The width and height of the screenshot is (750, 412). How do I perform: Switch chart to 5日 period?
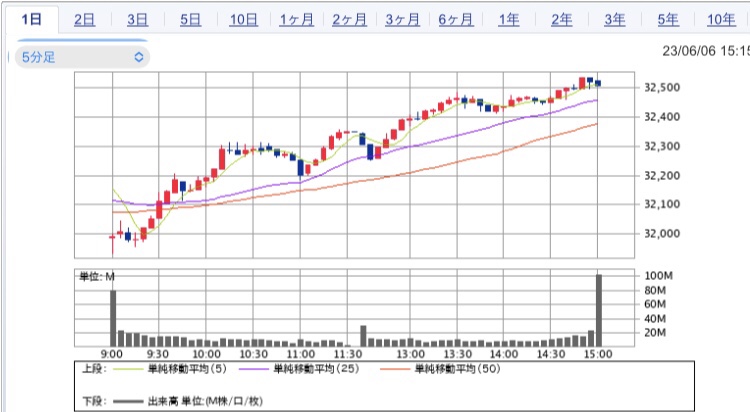pos(190,20)
